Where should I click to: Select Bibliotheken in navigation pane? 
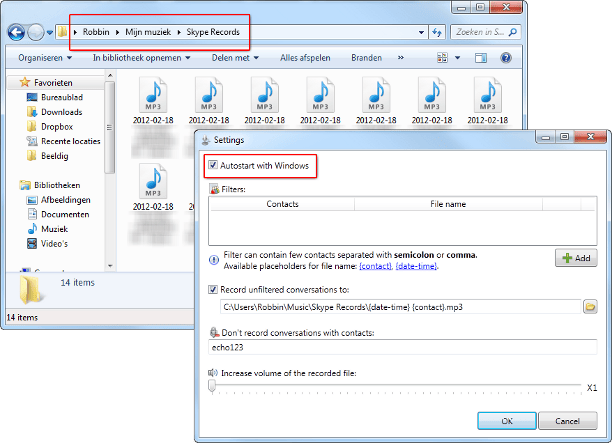tap(57, 185)
